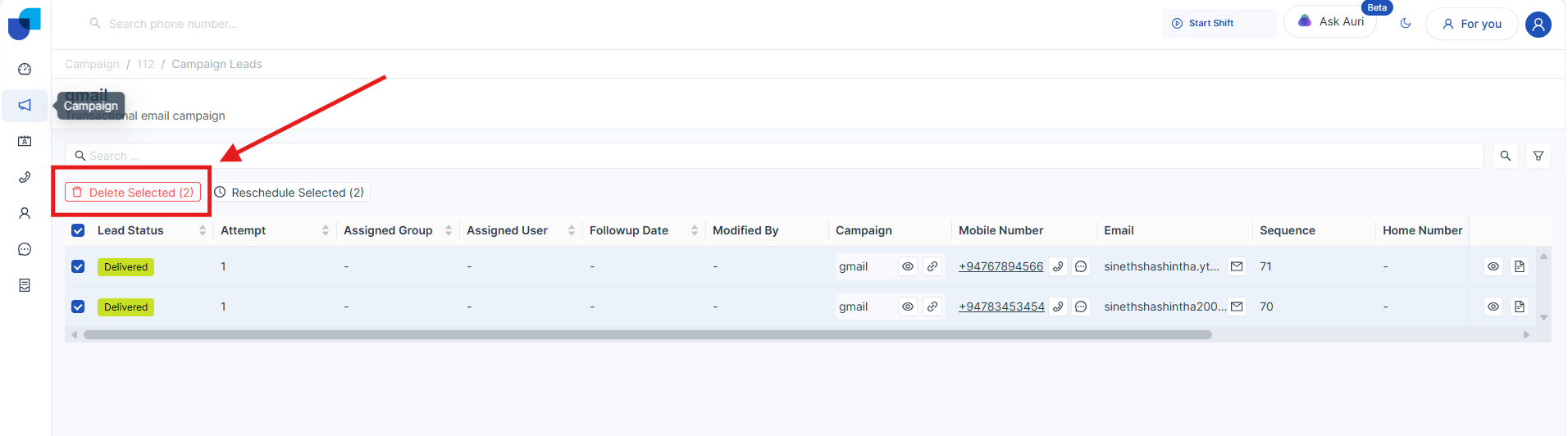Uncheck the first Delivered lead row
1568x436 pixels.
coord(78,266)
